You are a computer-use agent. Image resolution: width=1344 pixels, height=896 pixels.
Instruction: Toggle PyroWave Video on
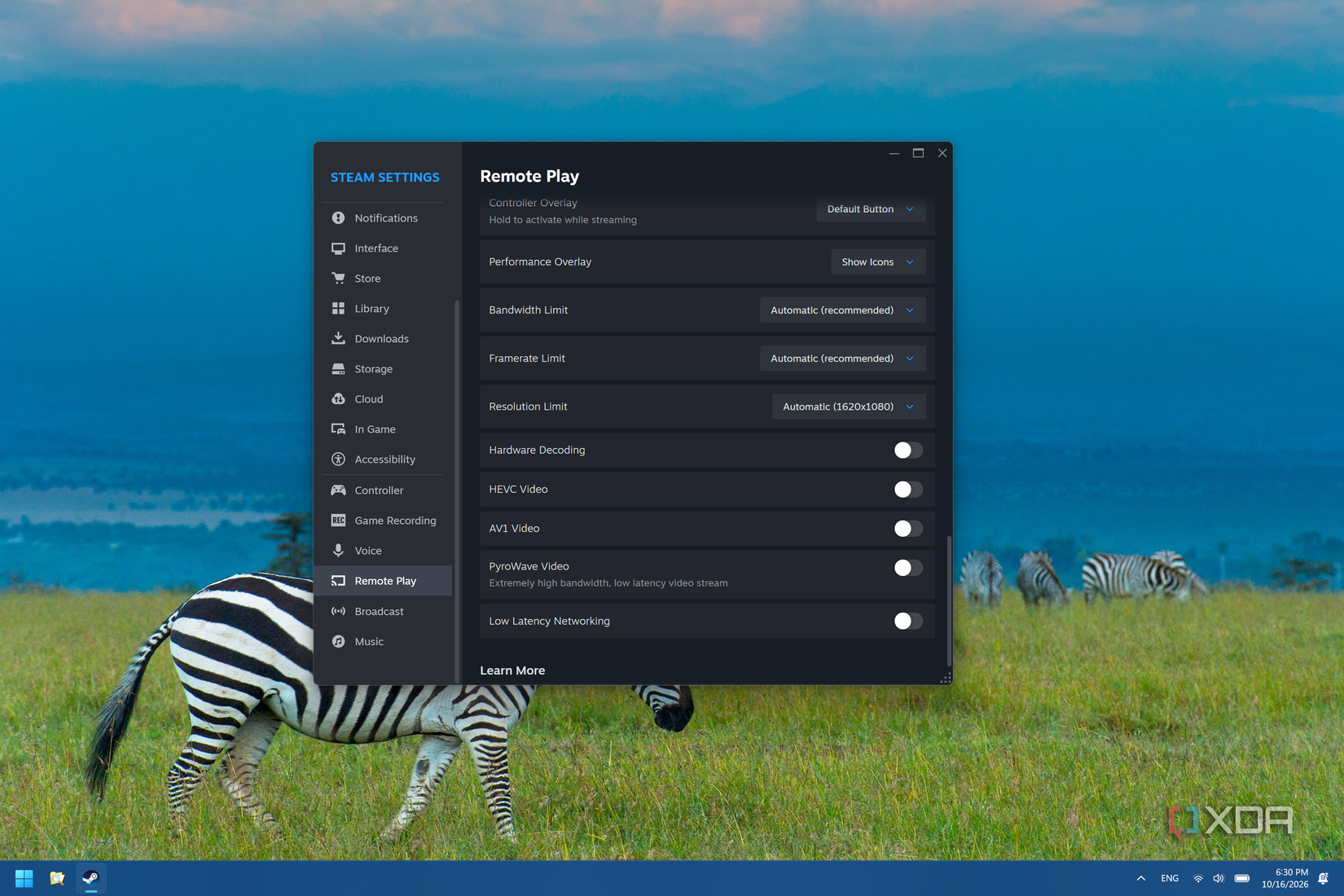point(908,568)
